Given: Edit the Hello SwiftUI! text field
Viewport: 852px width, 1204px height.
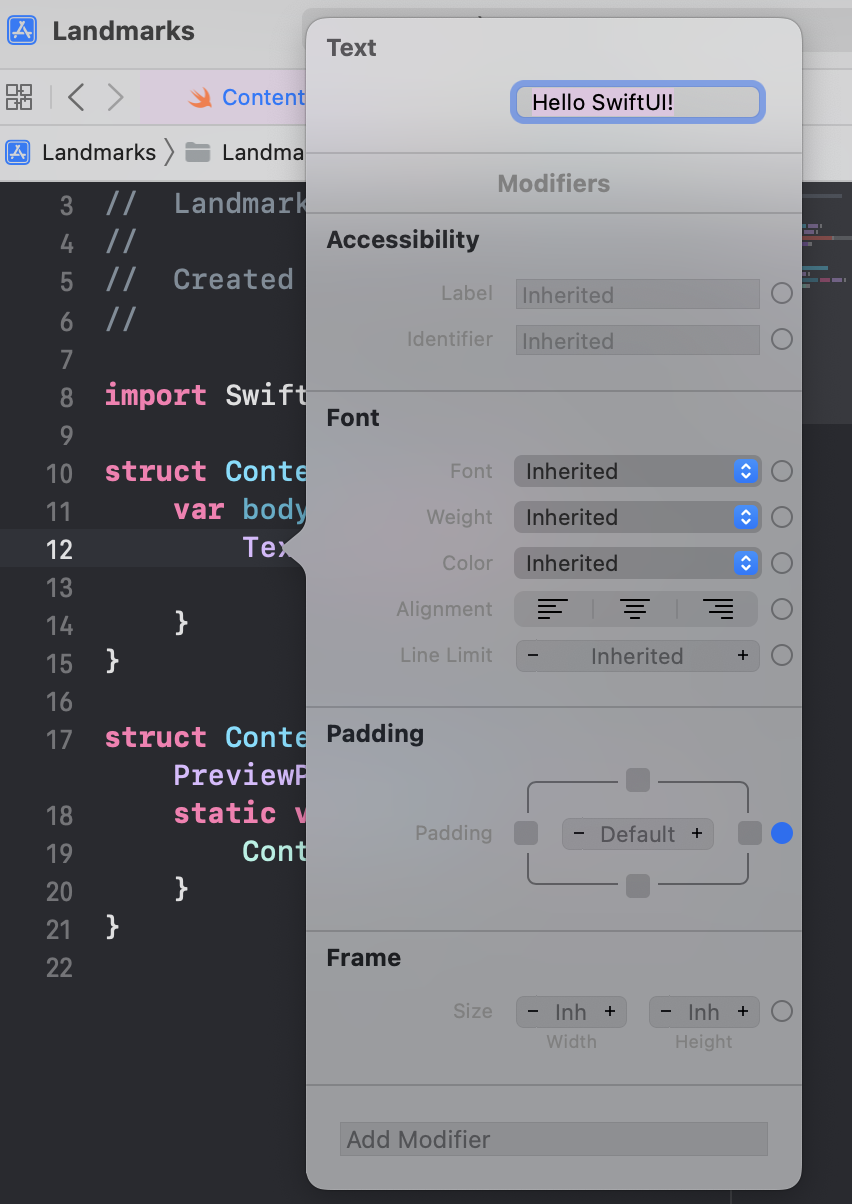Looking at the screenshot, I should (638, 102).
